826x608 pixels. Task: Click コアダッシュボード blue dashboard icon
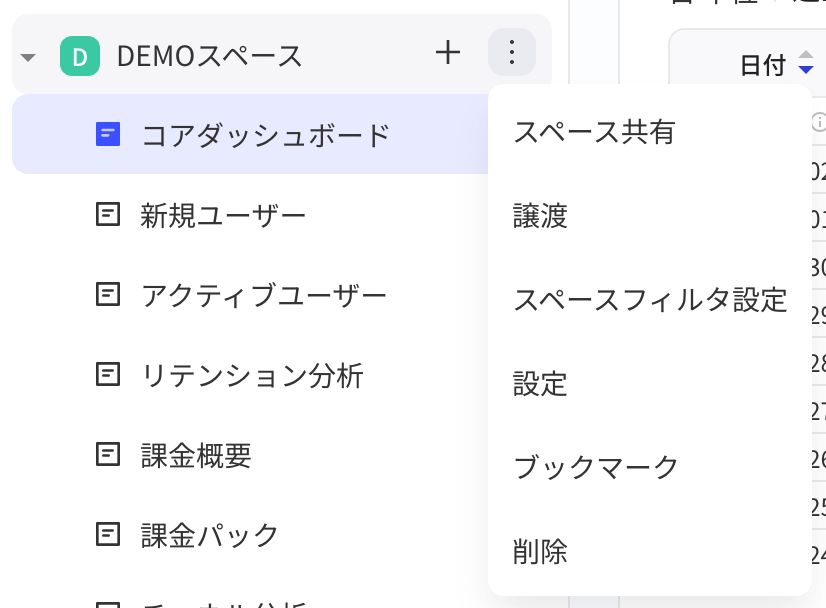tap(108, 134)
